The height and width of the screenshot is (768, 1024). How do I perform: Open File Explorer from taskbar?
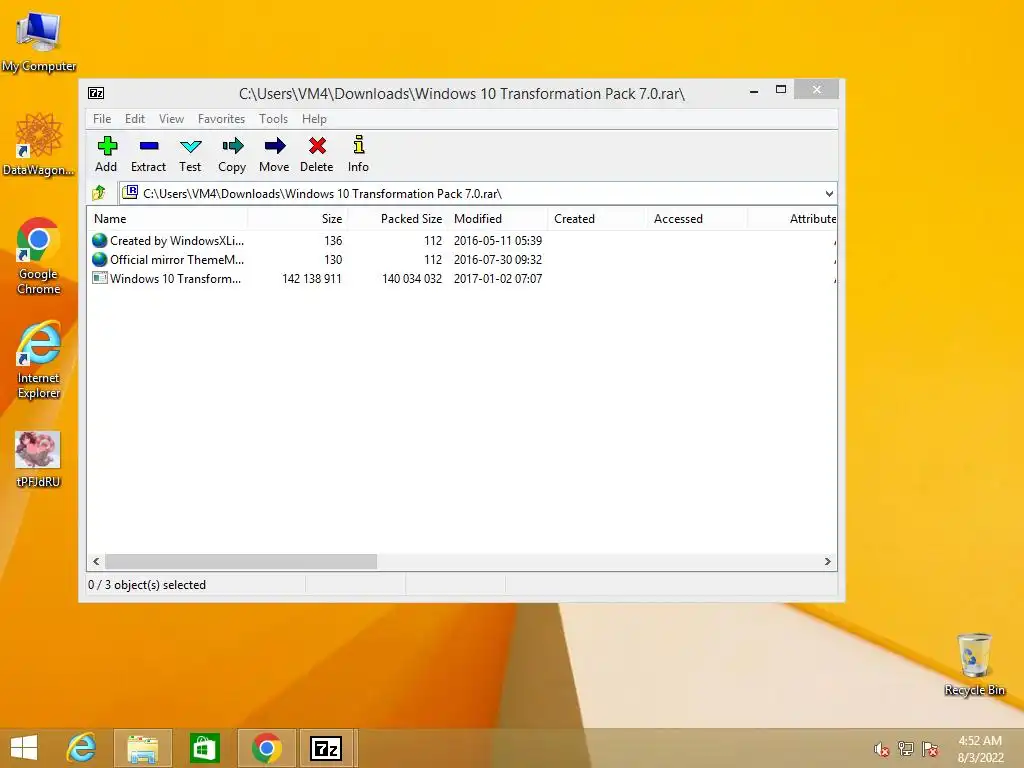(143, 748)
